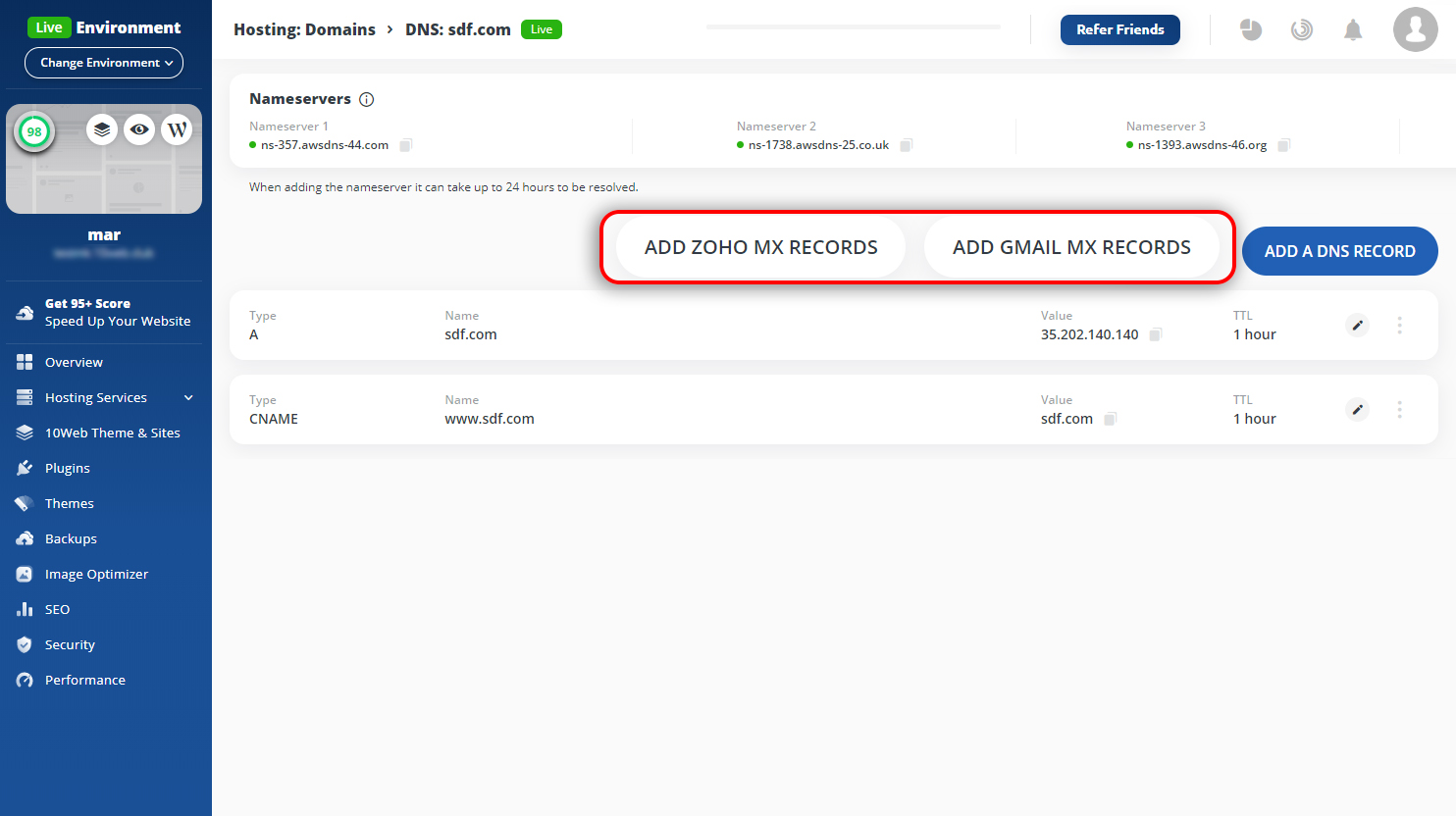Viewport: 1456px width, 816px height.
Task: Open more options for the A record
Action: (x=1400, y=326)
